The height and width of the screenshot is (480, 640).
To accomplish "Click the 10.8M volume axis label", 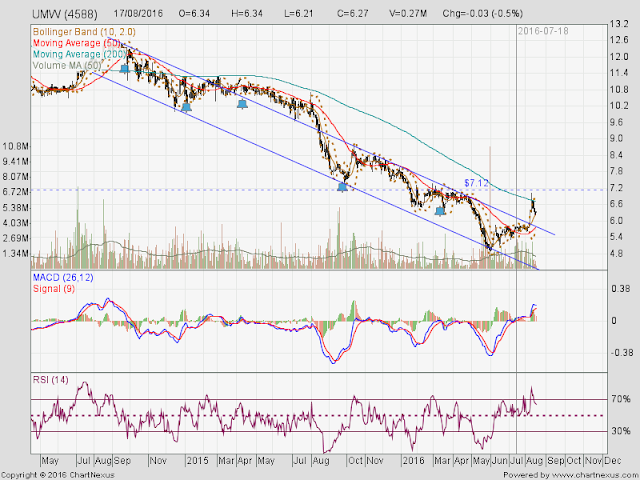I will (16, 146).
